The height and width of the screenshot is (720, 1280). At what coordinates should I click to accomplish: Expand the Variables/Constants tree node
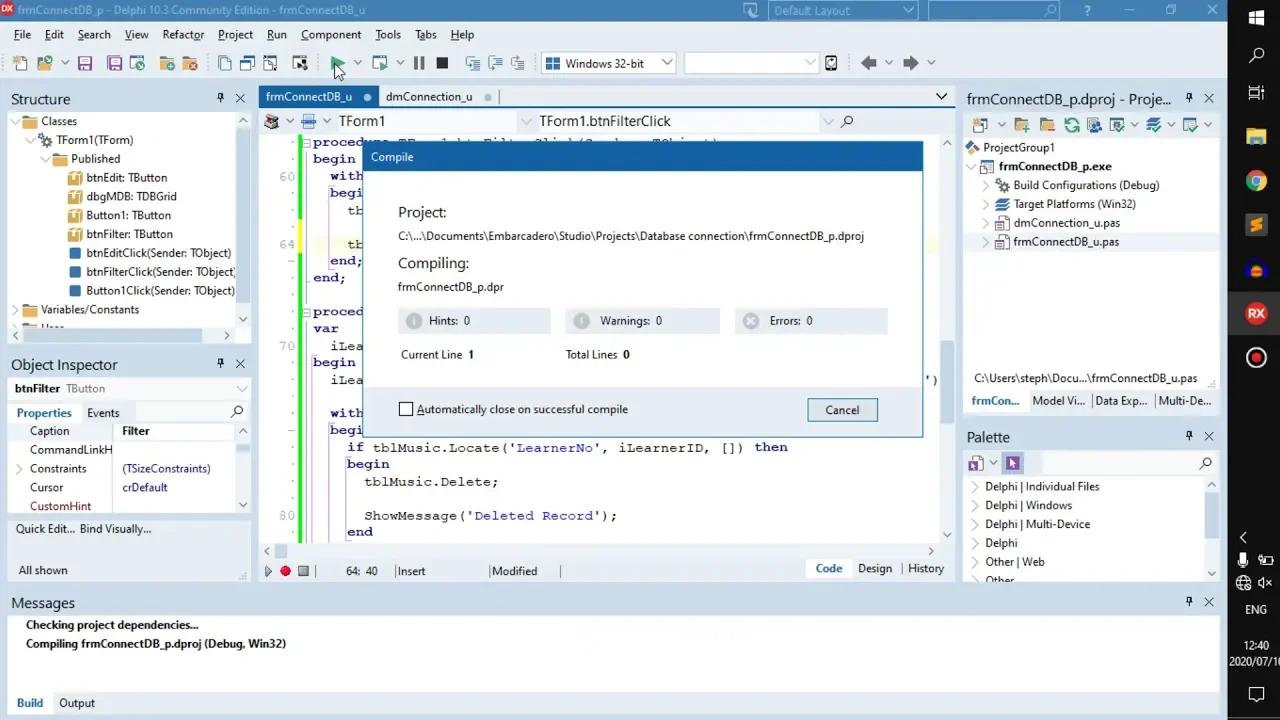coord(15,310)
